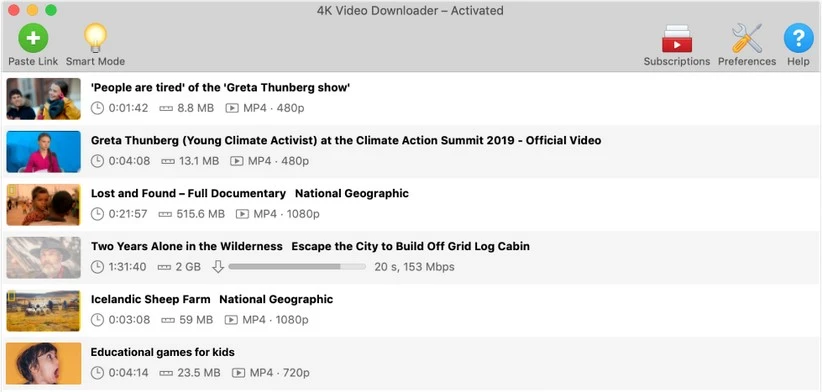The width and height of the screenshot is (822, 392).
Task: Click the MP4 play icon on Lost and Found
Action: pos(242,214)
